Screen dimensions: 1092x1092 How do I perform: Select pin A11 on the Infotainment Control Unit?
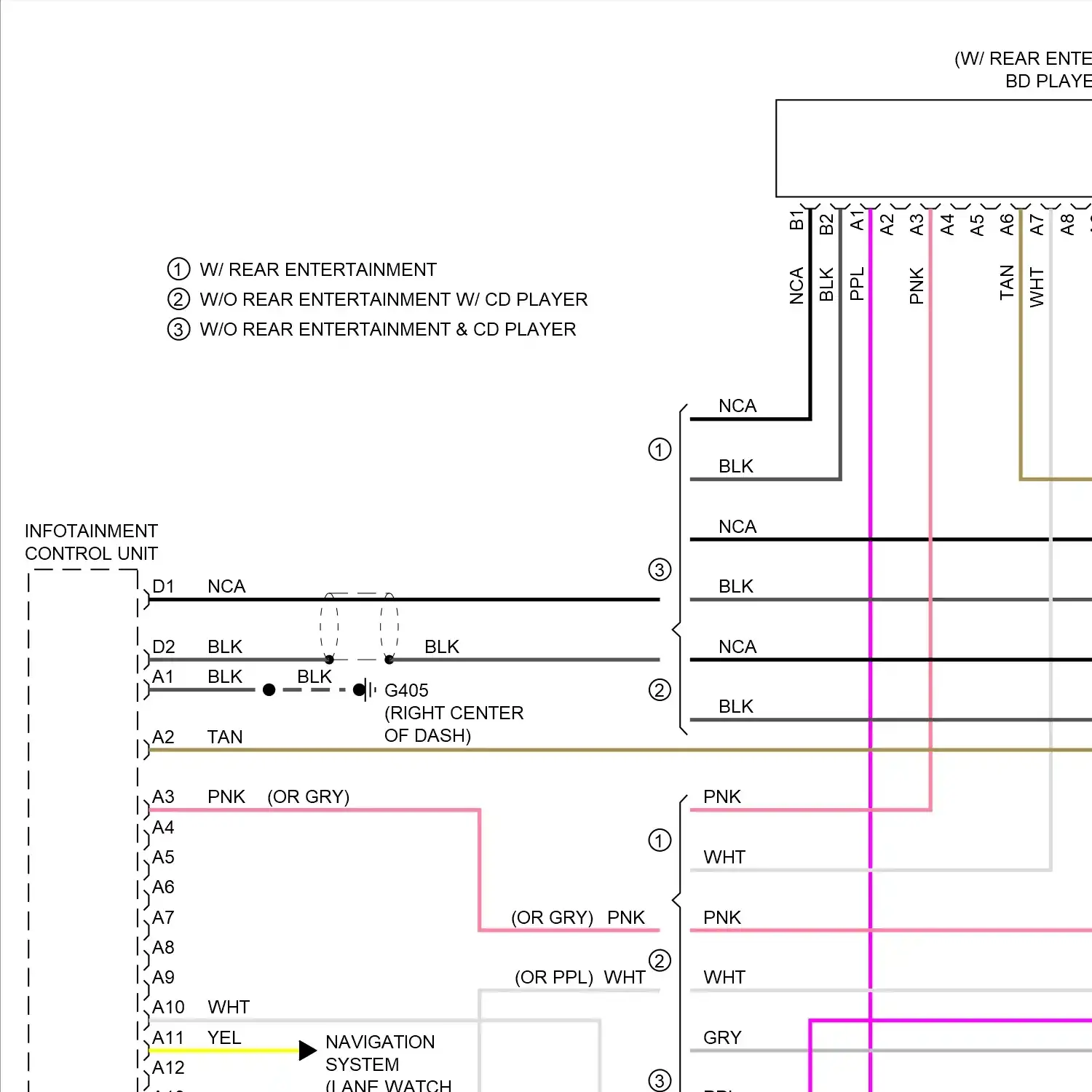[x=168, y=1037]
